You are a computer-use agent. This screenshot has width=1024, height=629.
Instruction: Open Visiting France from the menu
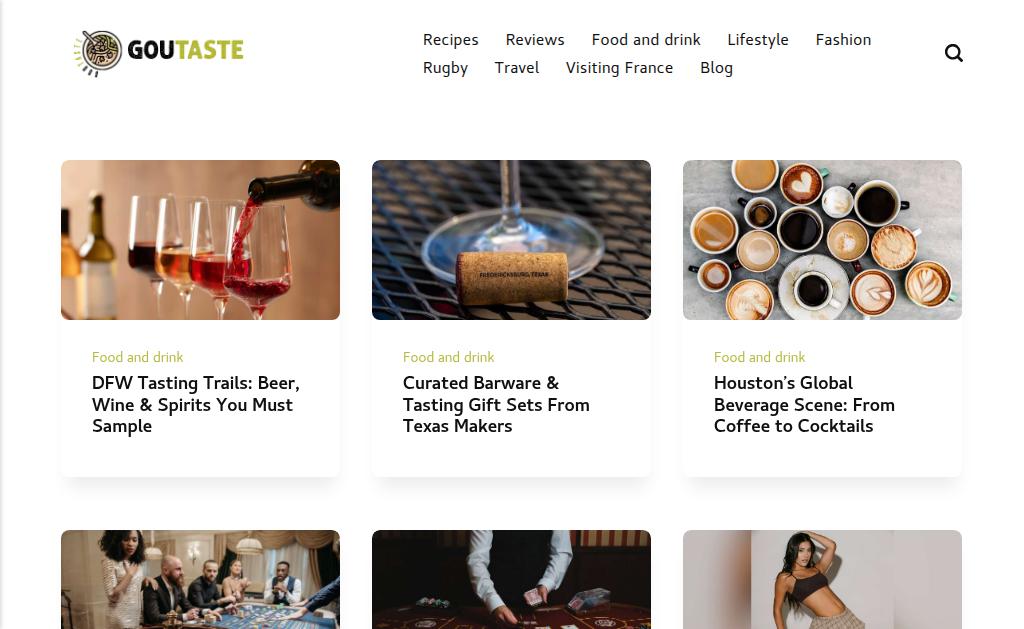619,68
